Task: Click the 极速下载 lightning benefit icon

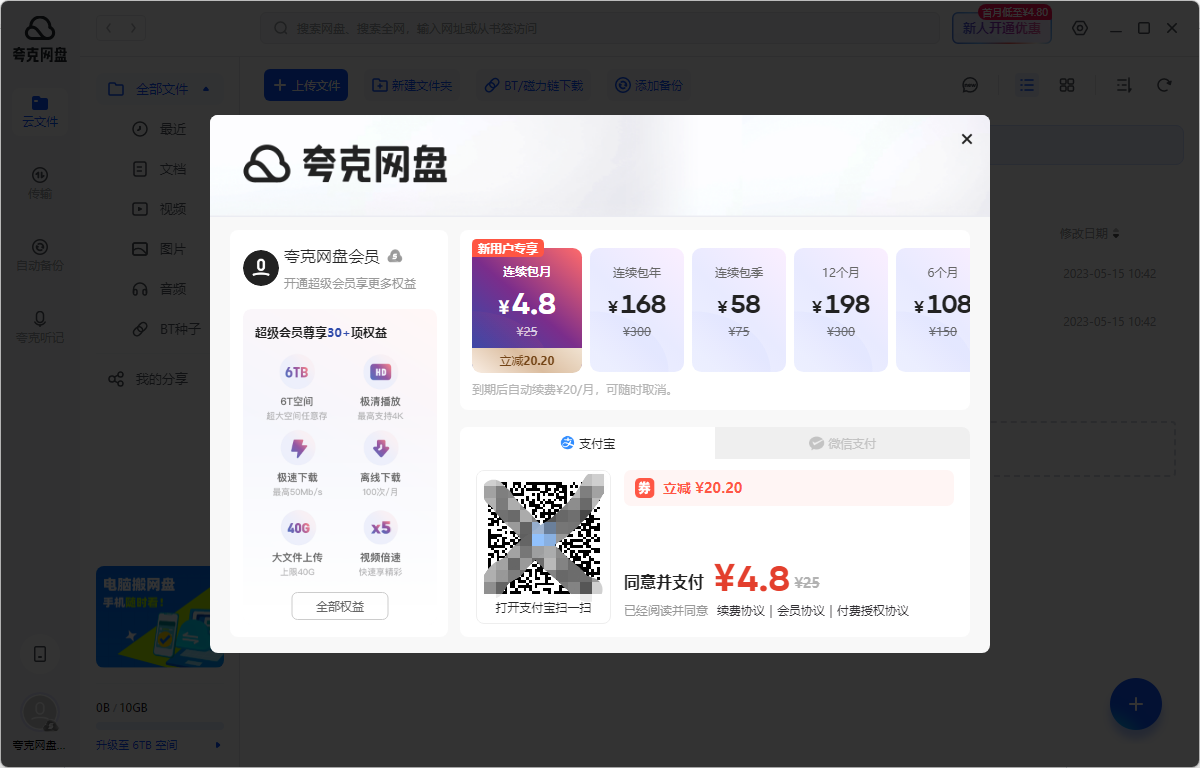Action: pyautogui.click(x=297, y=448)
